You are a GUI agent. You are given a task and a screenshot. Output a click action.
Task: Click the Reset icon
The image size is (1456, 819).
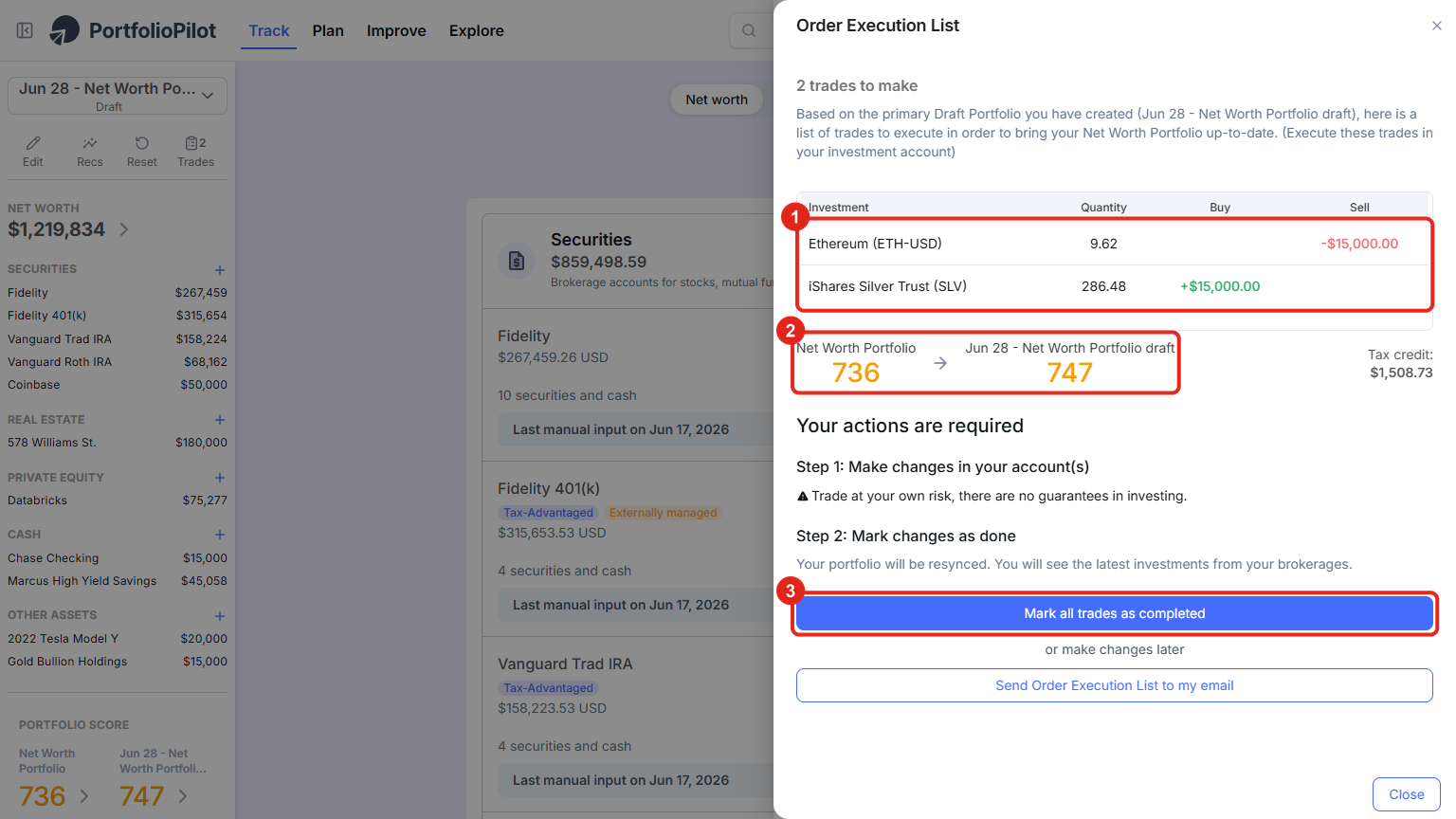point(142,143)
